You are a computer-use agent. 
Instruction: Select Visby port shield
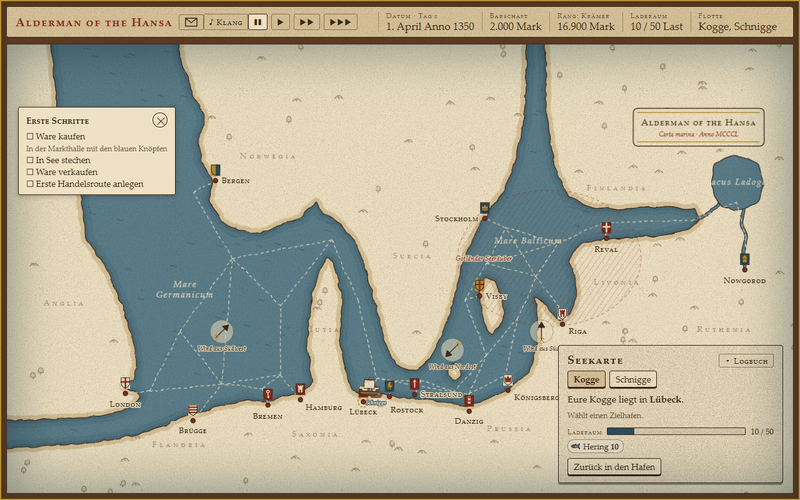(x=479, y=286)
